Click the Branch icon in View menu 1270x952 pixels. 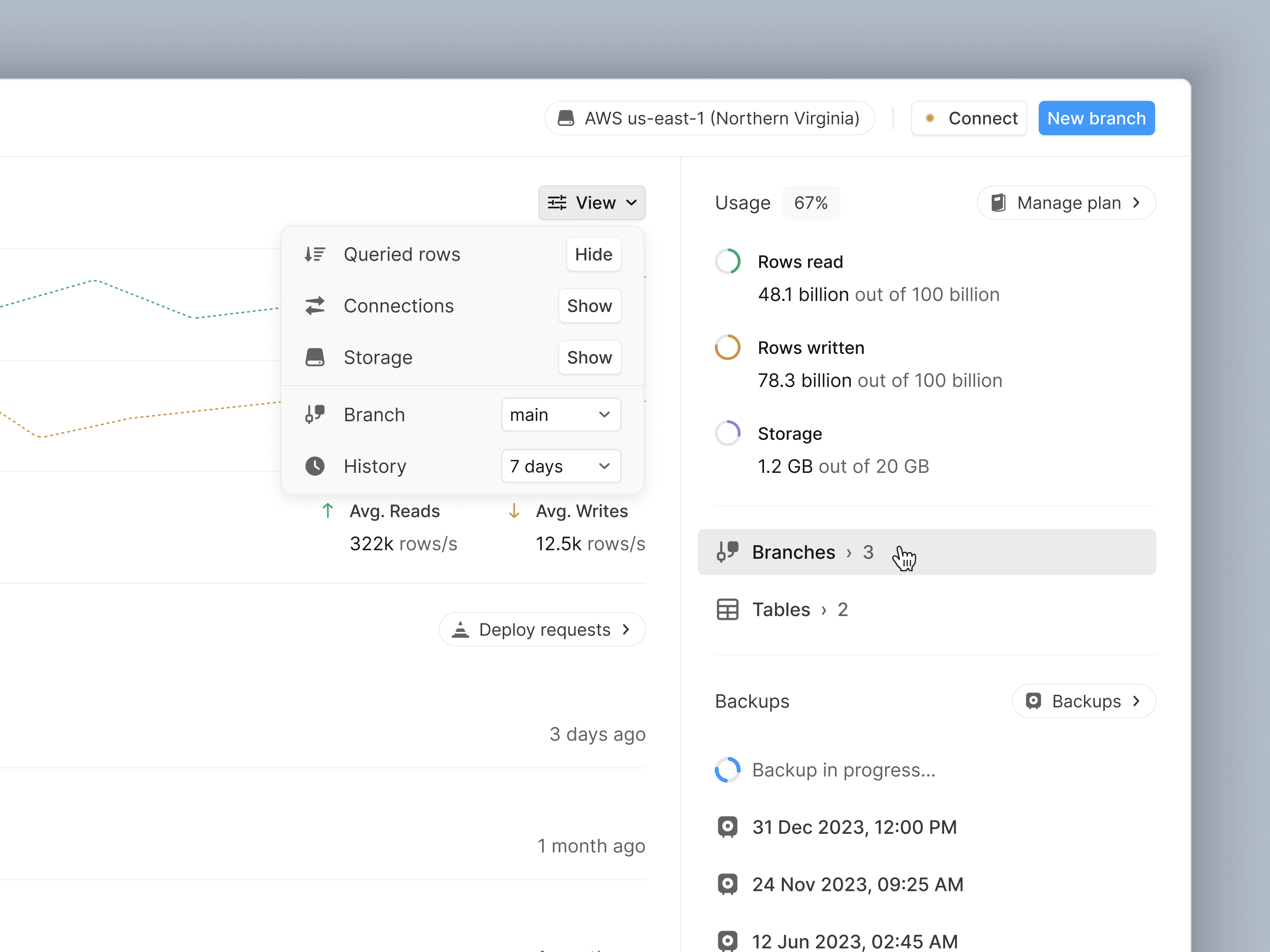315,414
